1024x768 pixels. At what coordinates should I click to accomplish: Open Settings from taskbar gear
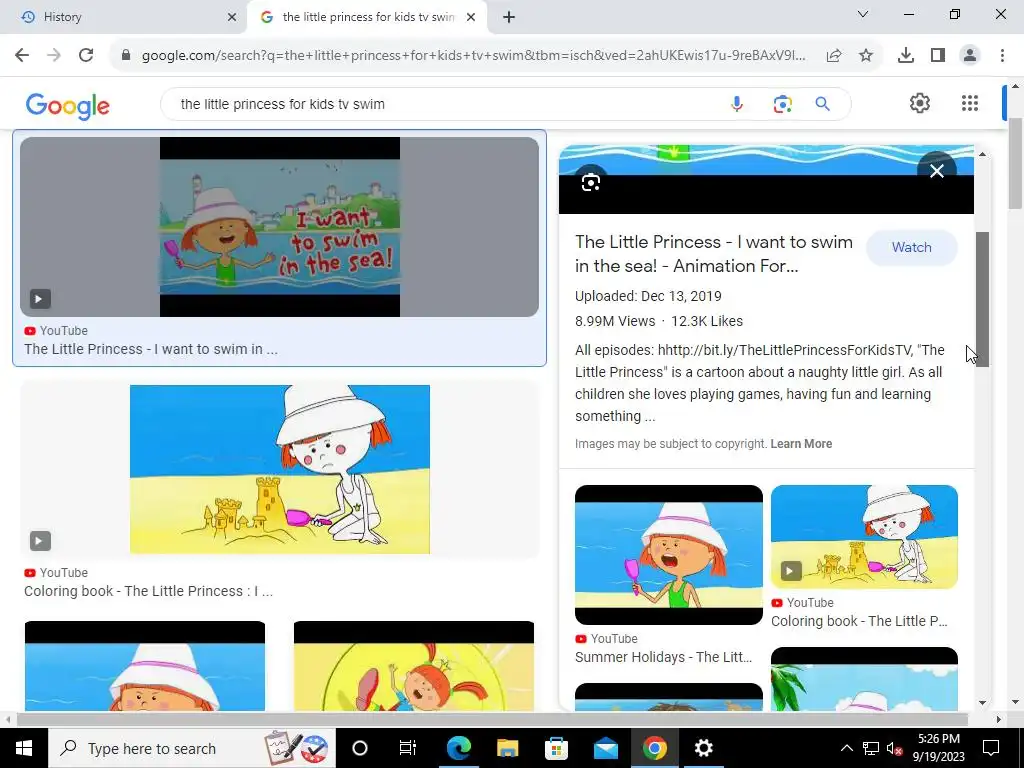pos(703,748)
